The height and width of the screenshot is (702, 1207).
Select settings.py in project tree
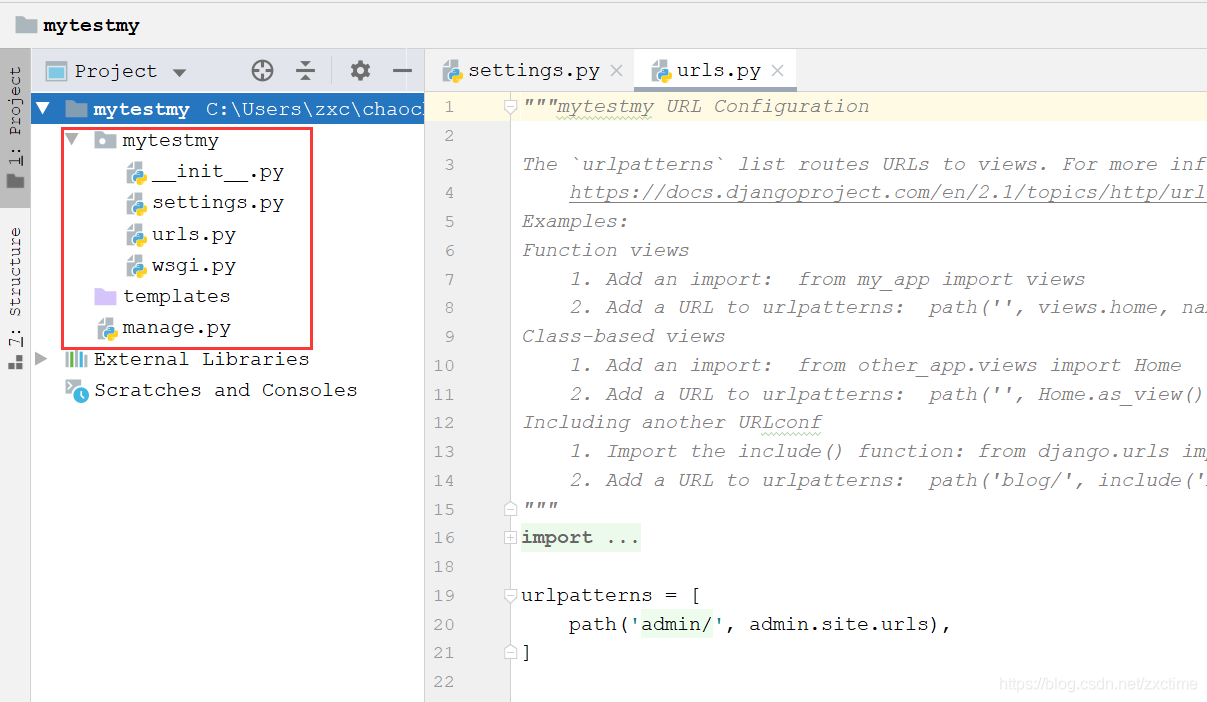pos(218,203)
